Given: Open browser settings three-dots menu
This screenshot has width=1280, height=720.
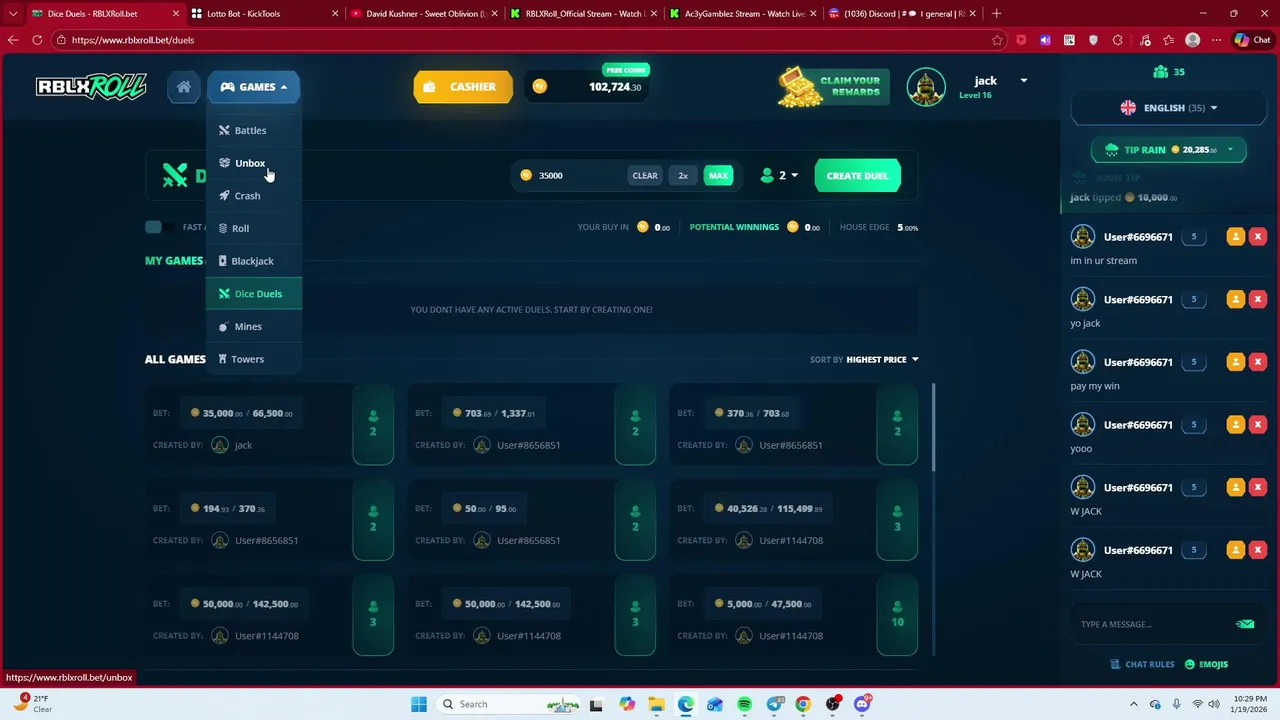Looking at the screenshot, I should click(x=1216, y=40).
